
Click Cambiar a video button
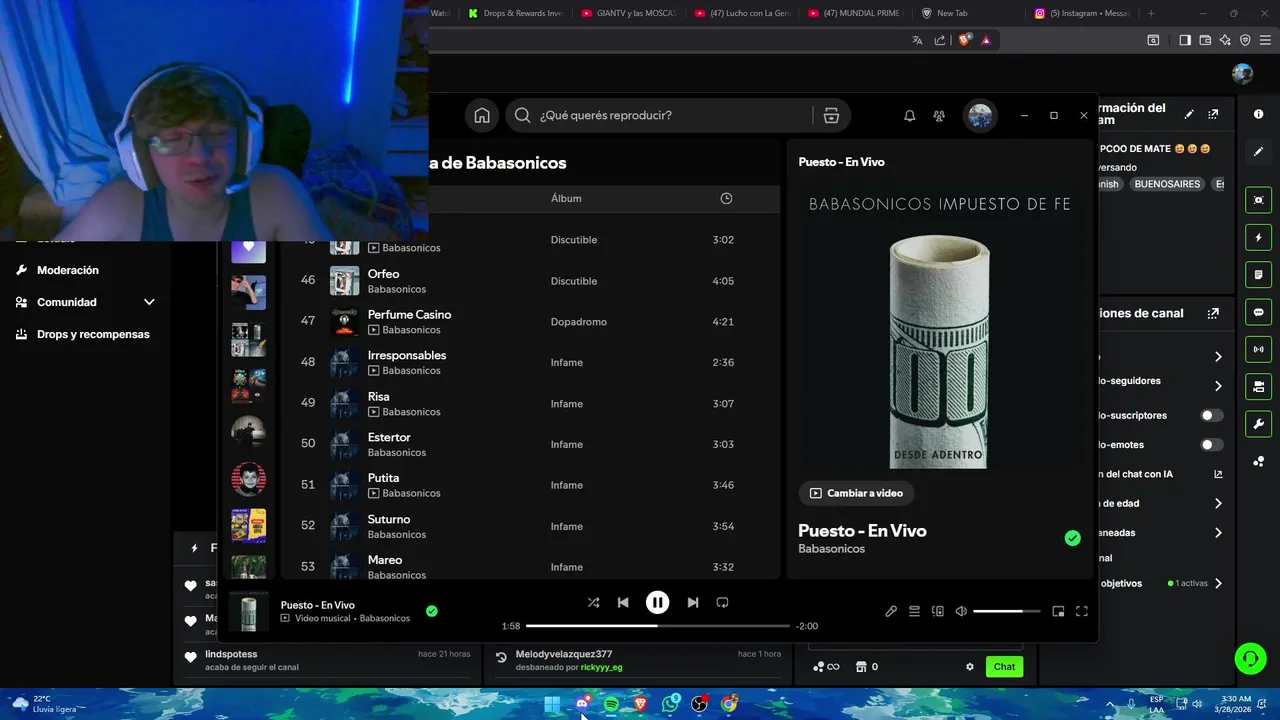click(857, 493)
